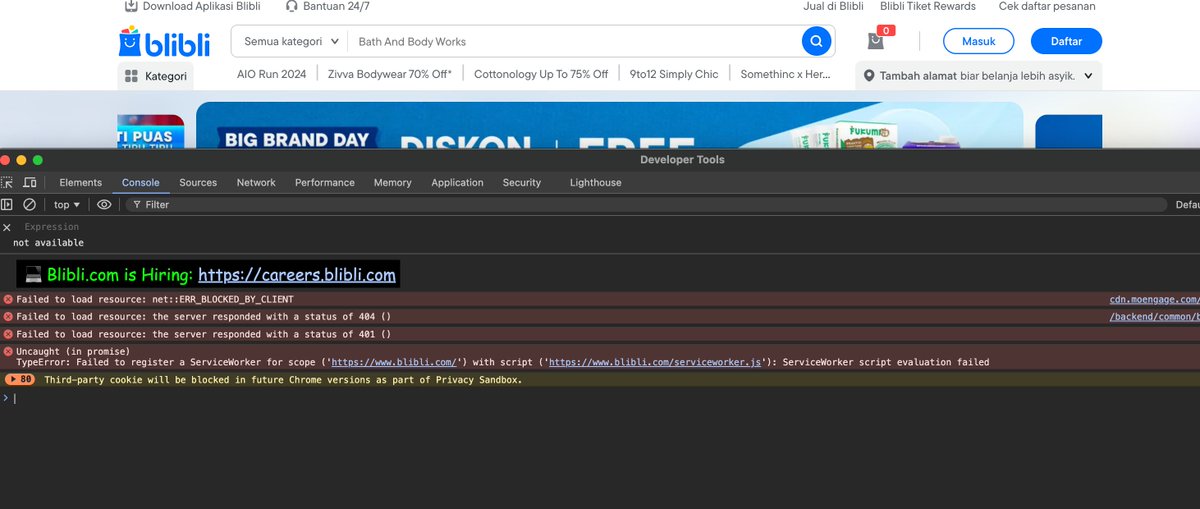Expand the 80 grouped cookie warnings
Screen dimensions: 1200x509
pyautogui.click(x=20, y=380)
